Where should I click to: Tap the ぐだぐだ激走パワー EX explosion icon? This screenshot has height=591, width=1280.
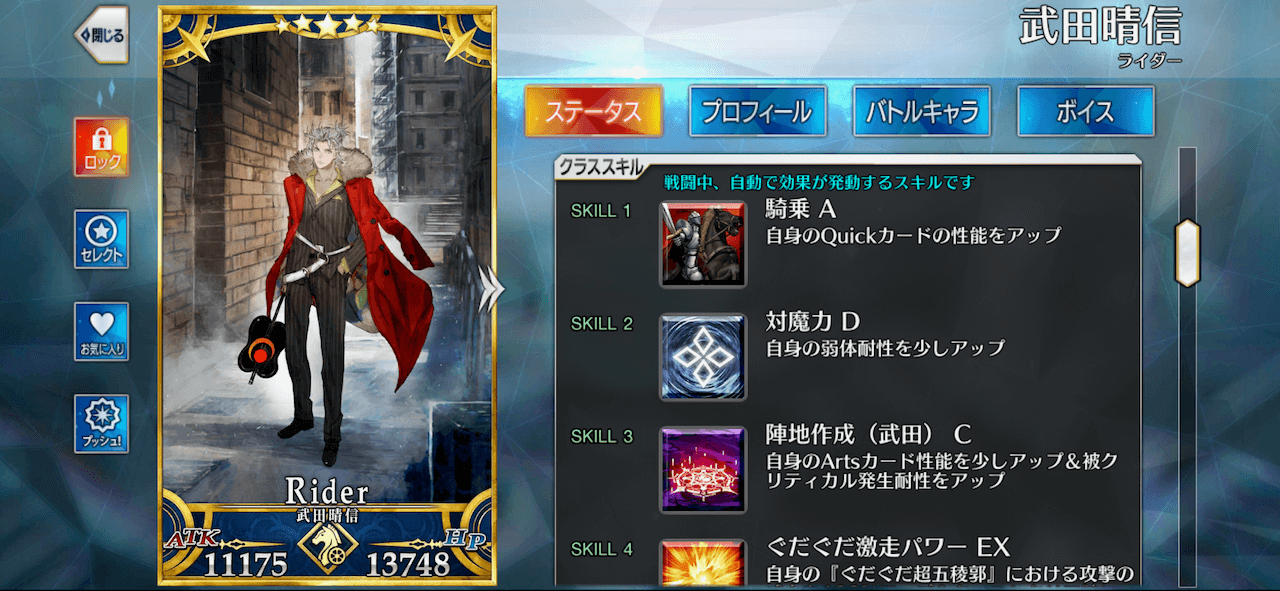[703, 563]
